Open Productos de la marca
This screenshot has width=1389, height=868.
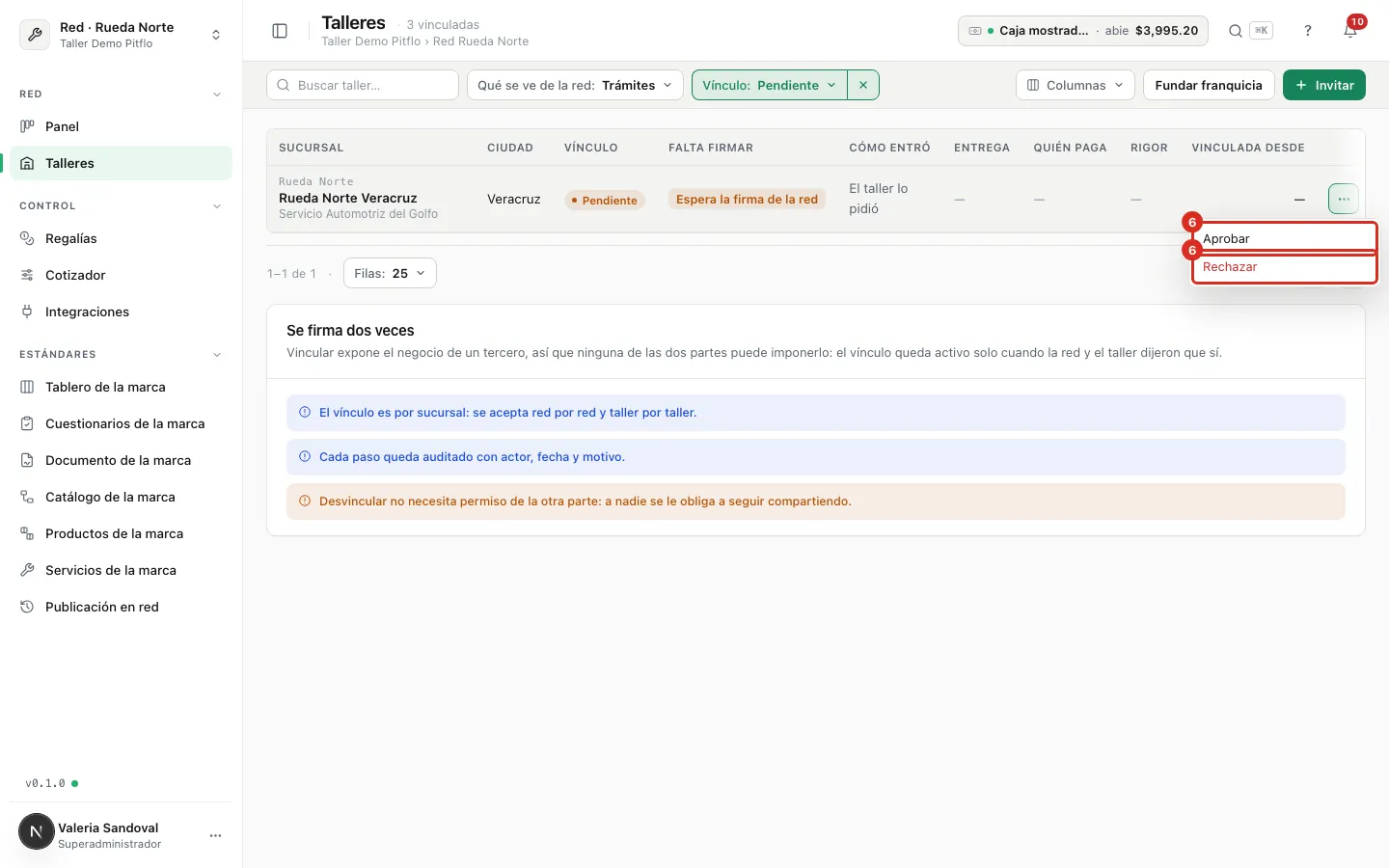coord(121,533)
